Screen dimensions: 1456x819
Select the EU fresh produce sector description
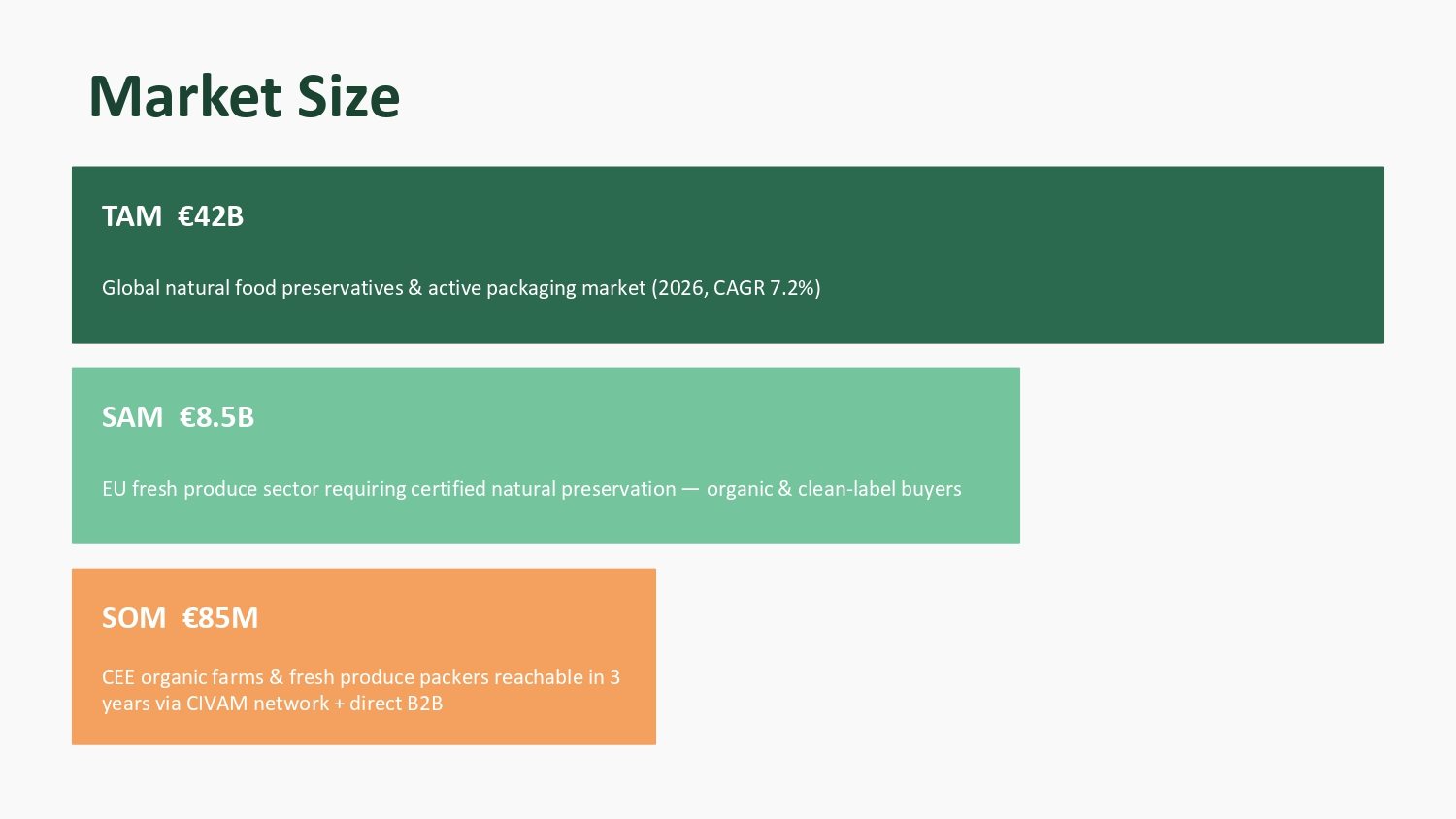[x=532, y=489]
